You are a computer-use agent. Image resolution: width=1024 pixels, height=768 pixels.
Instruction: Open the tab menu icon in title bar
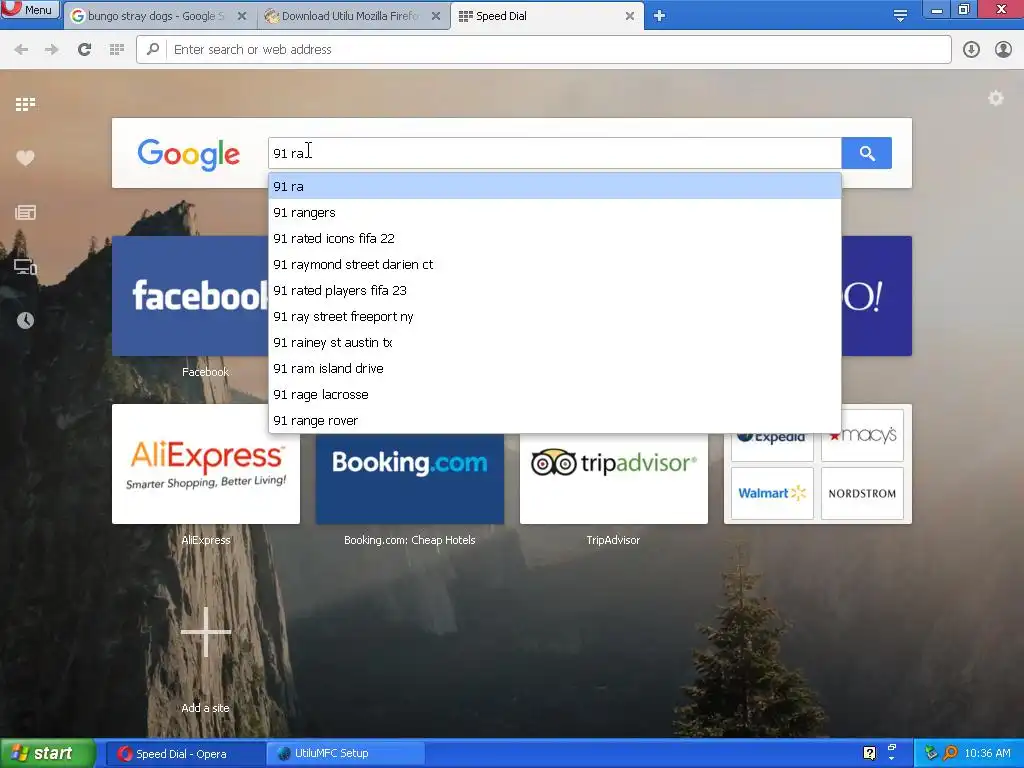[900, 16]
